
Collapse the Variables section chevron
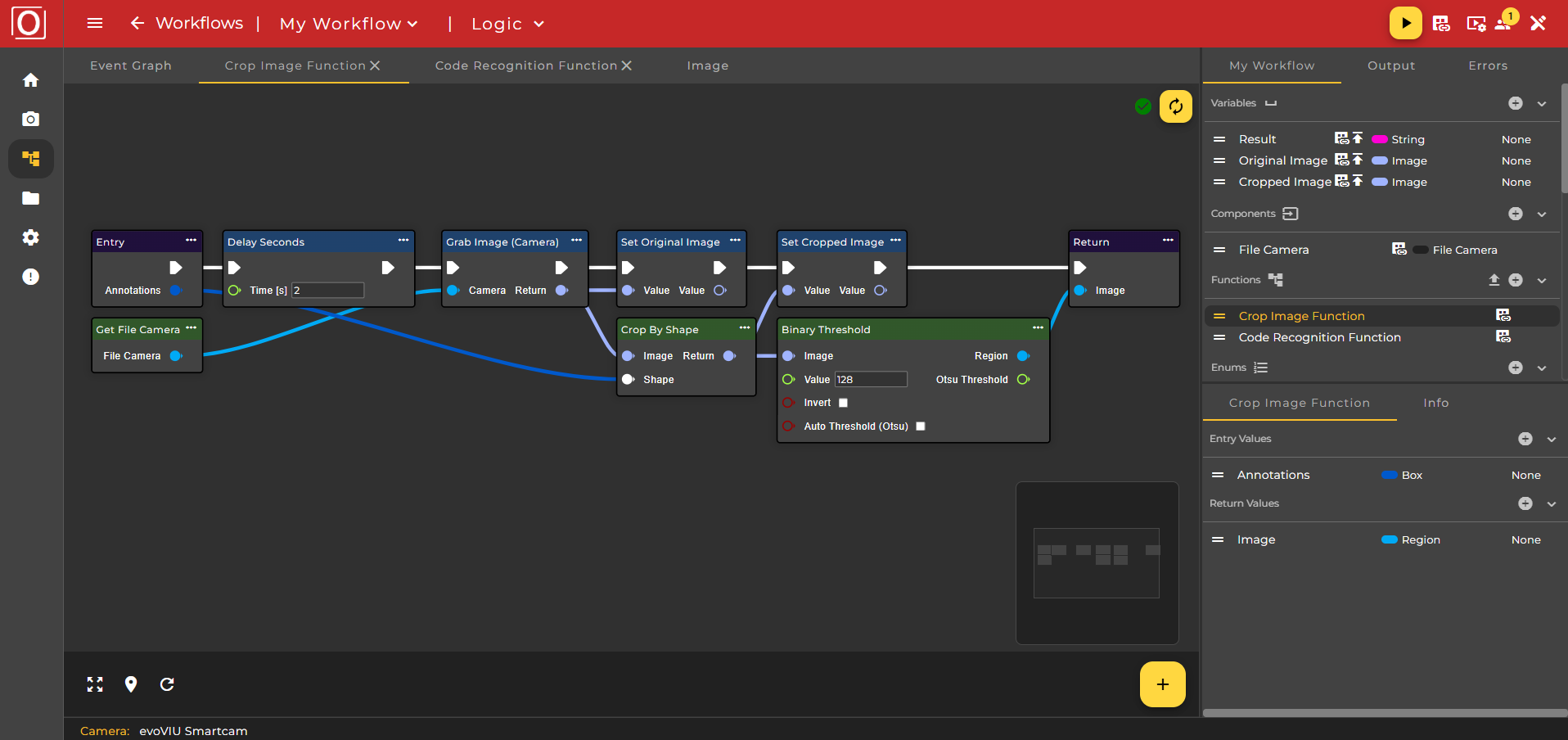[1542, 104]
